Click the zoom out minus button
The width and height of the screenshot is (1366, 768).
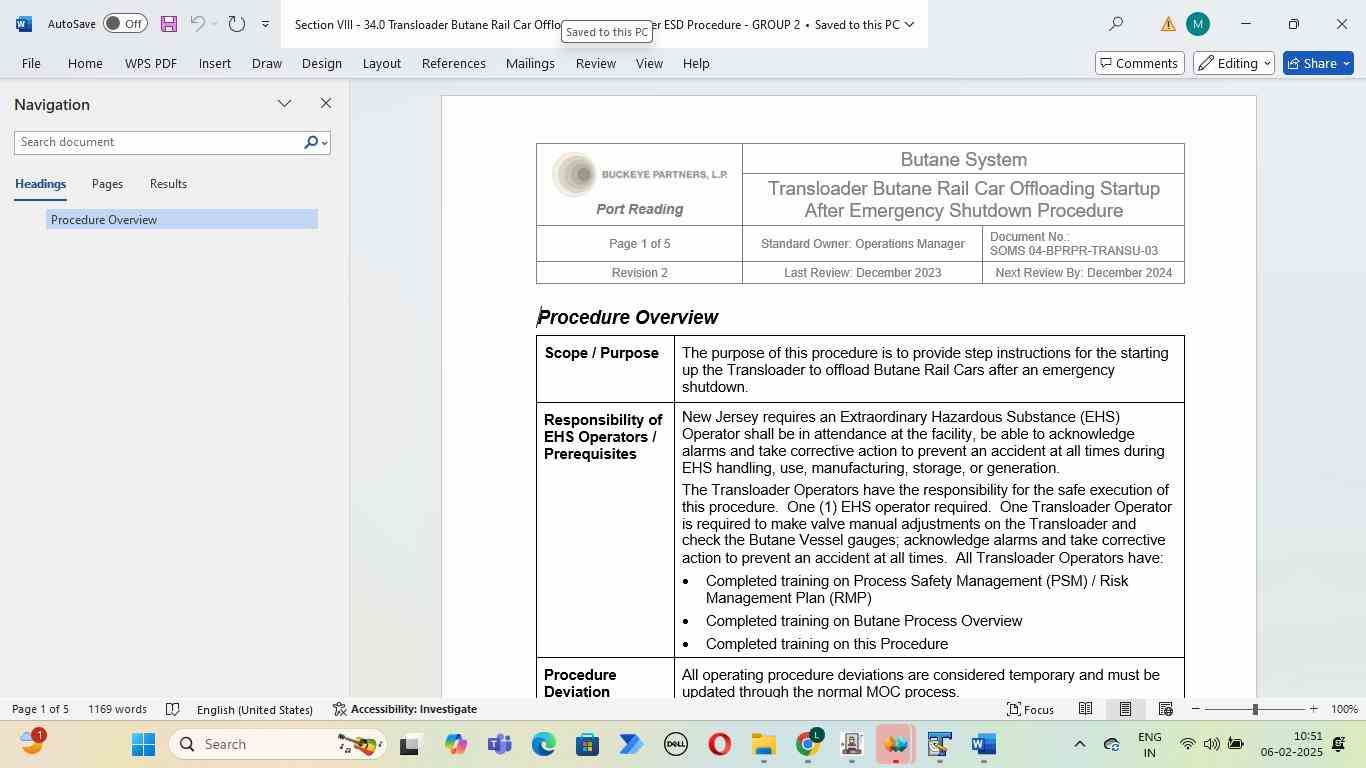tap(1195, 709)
